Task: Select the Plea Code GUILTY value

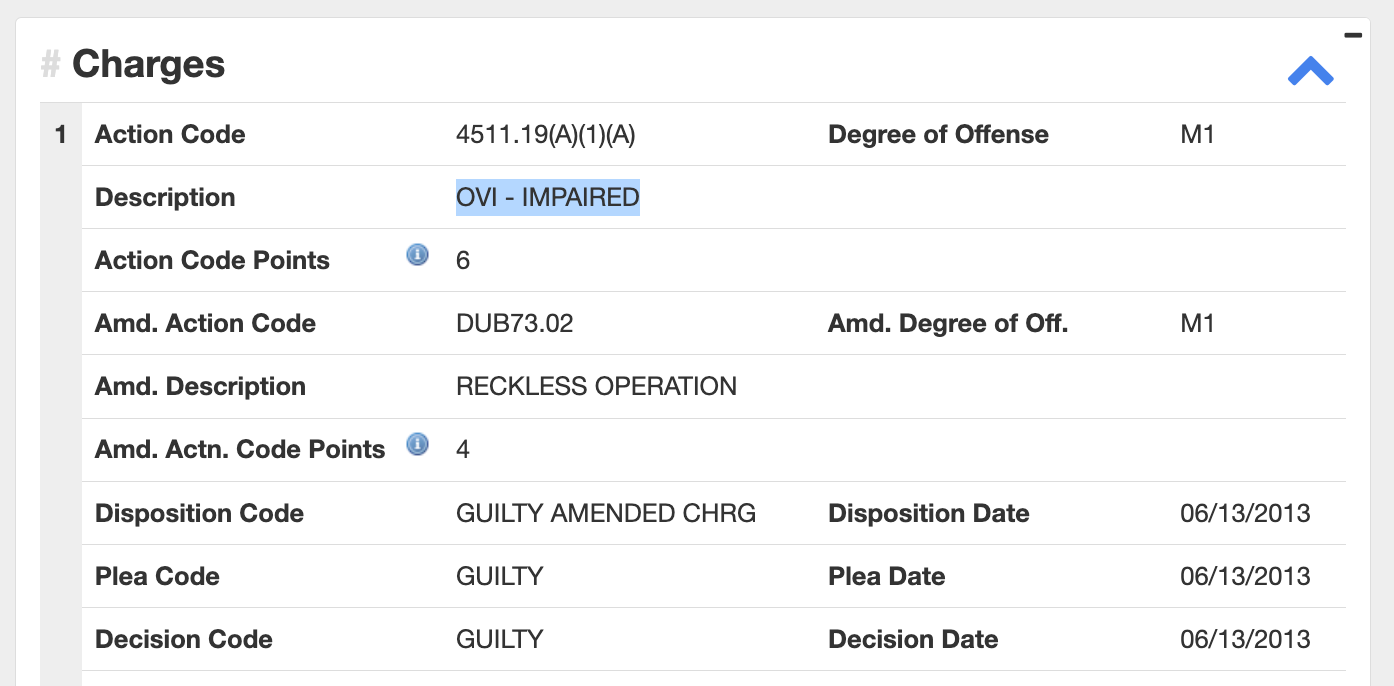Action: click(499, 576)
